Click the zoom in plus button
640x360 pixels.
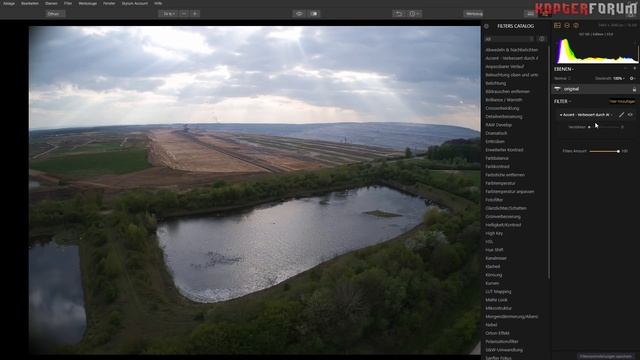[x=195, y=14]
